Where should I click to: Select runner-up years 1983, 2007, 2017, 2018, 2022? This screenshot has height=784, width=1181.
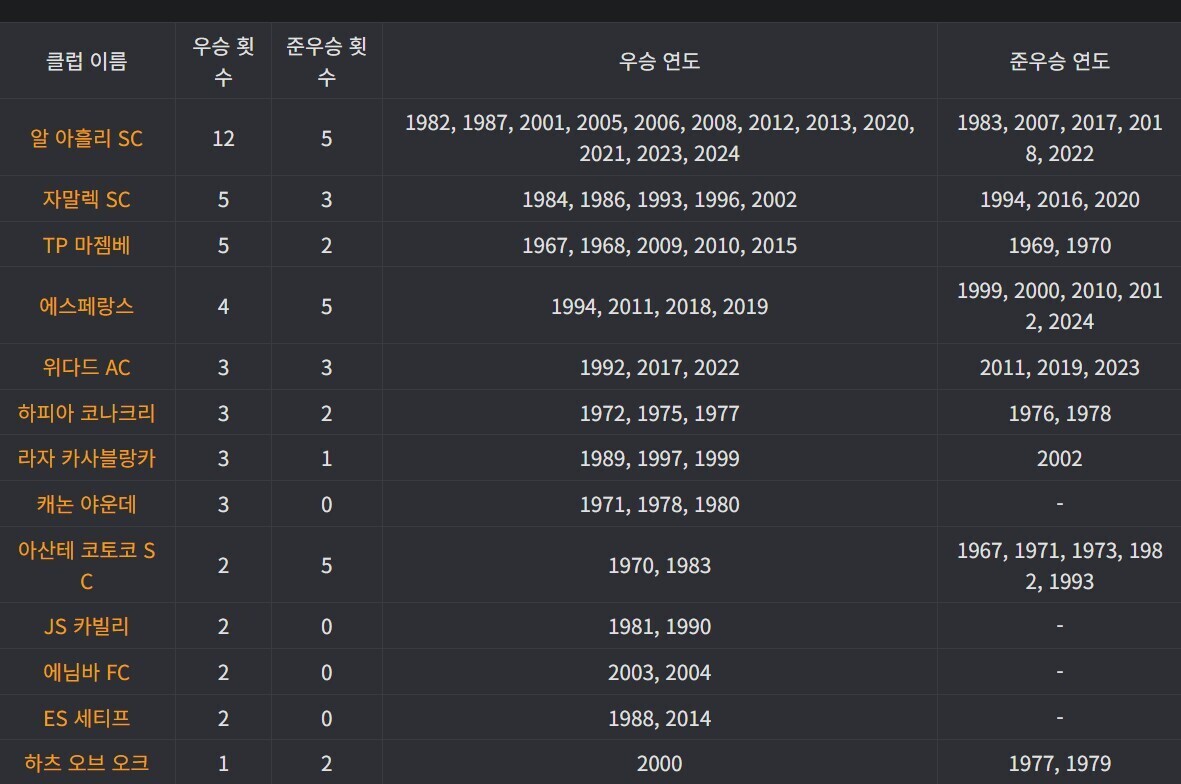(1059, 139)
